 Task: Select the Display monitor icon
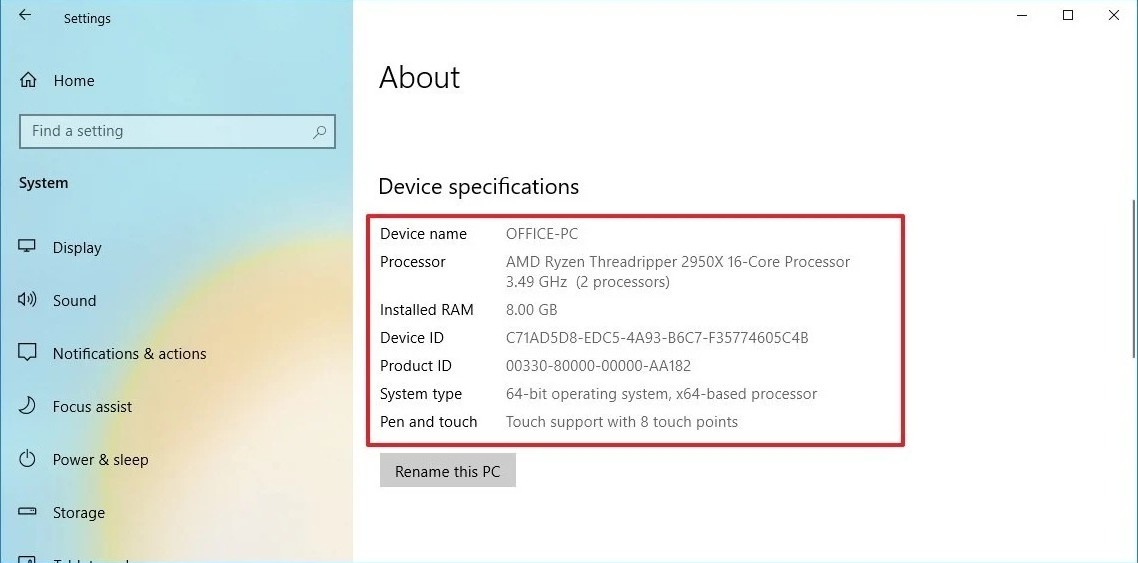click(x=28, y=247)
